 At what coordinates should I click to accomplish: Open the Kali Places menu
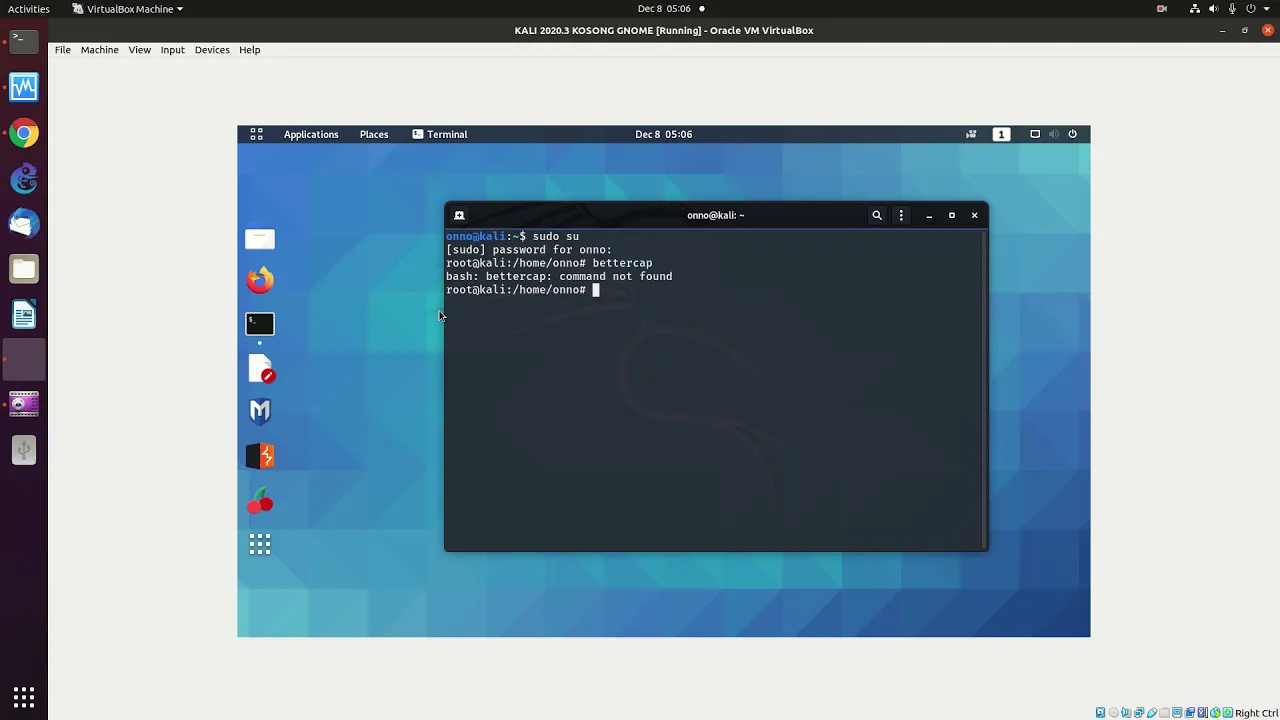[x=374, y=134]
